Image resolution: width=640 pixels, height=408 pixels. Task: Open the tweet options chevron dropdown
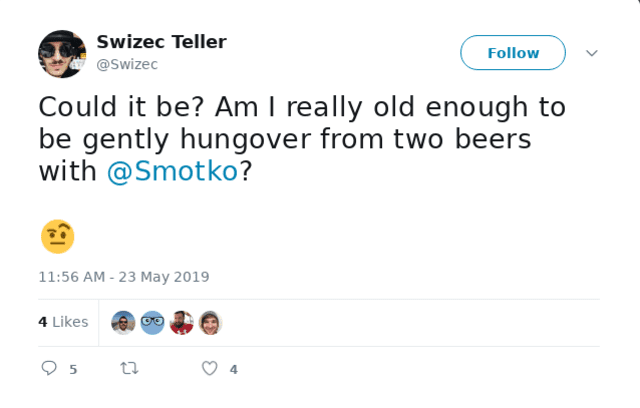pyautogui.click(x=591, y=53)
